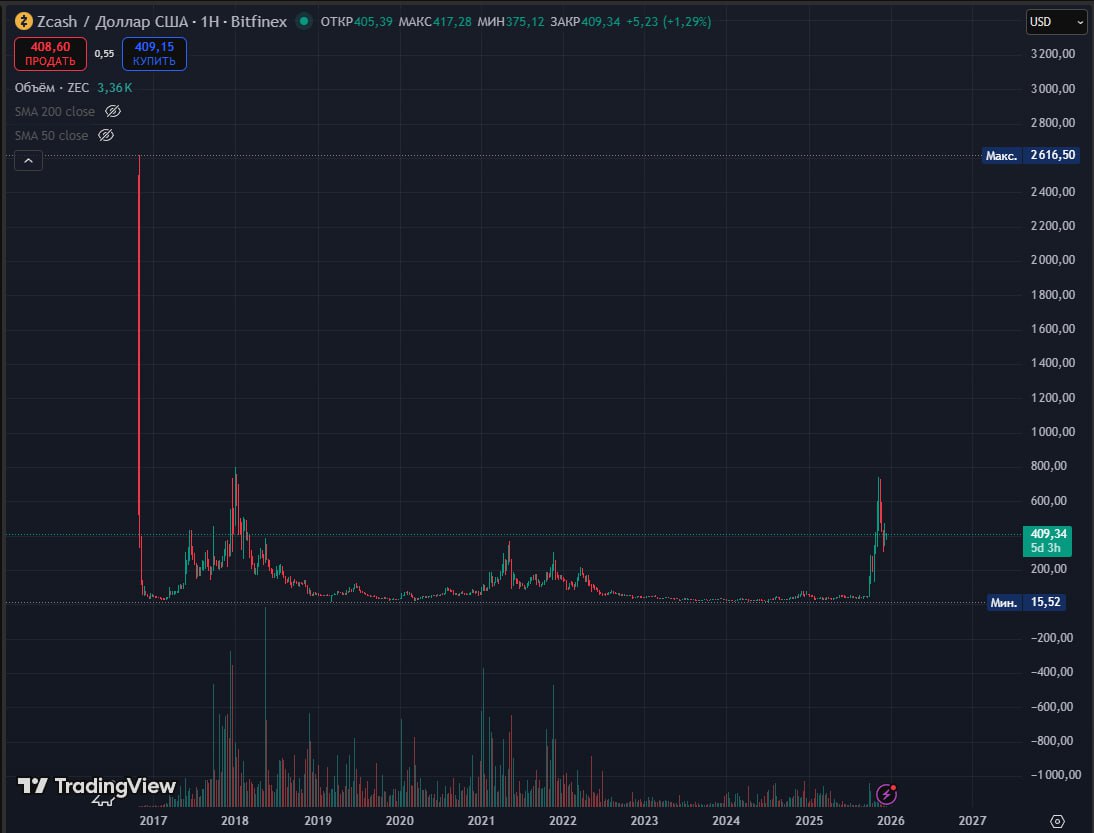Viewport: 1094px width, 833px height.
Task: Click the Макс. 2616,50 price label
Action: [1030, 156]
